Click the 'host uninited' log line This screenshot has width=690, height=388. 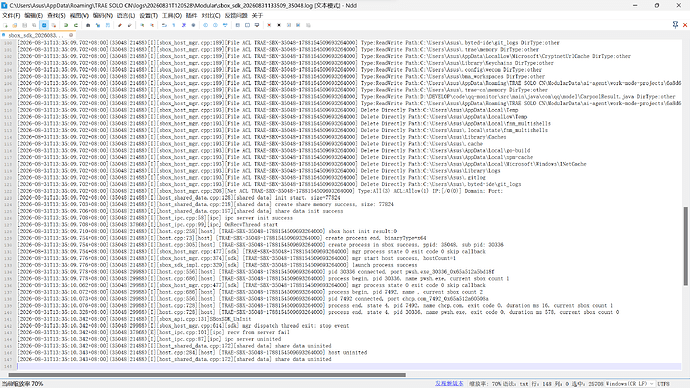[x=192, y=352]
